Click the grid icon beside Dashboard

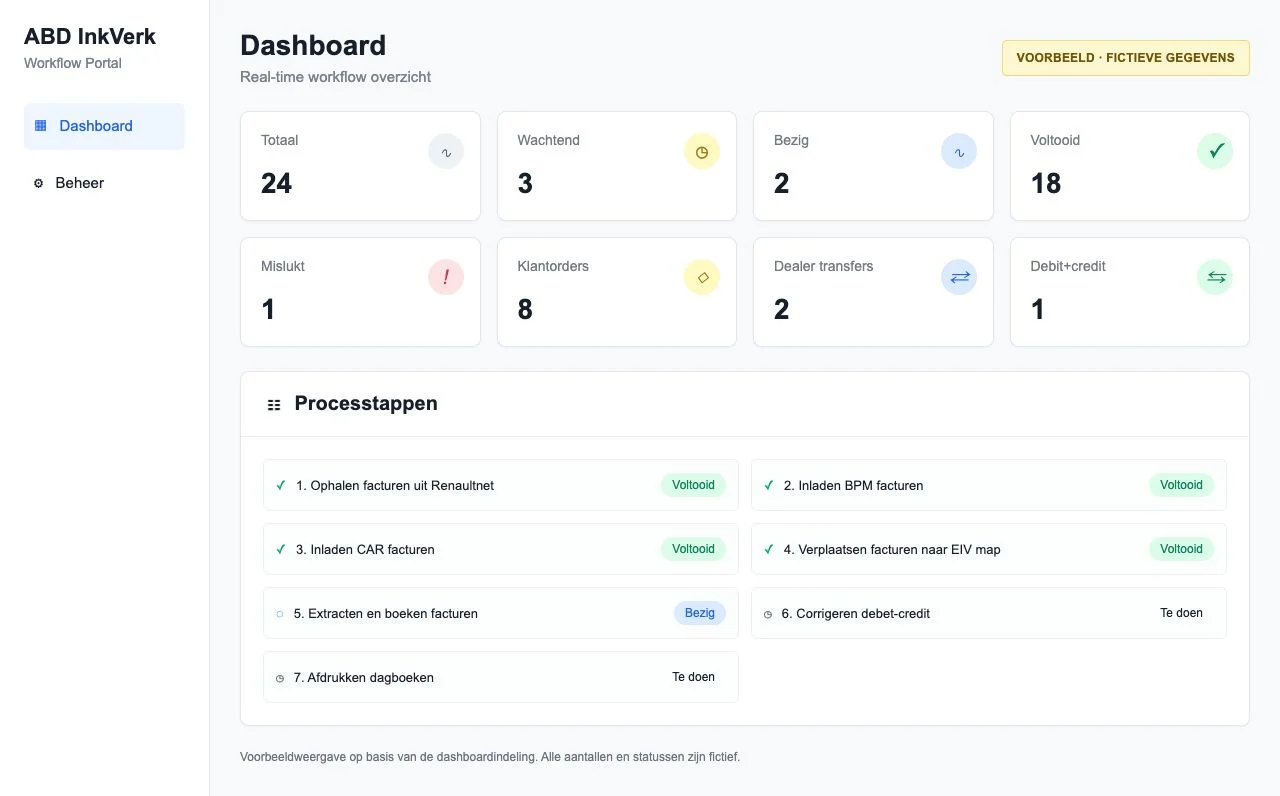pyautogui.click(x=41, y=126)
